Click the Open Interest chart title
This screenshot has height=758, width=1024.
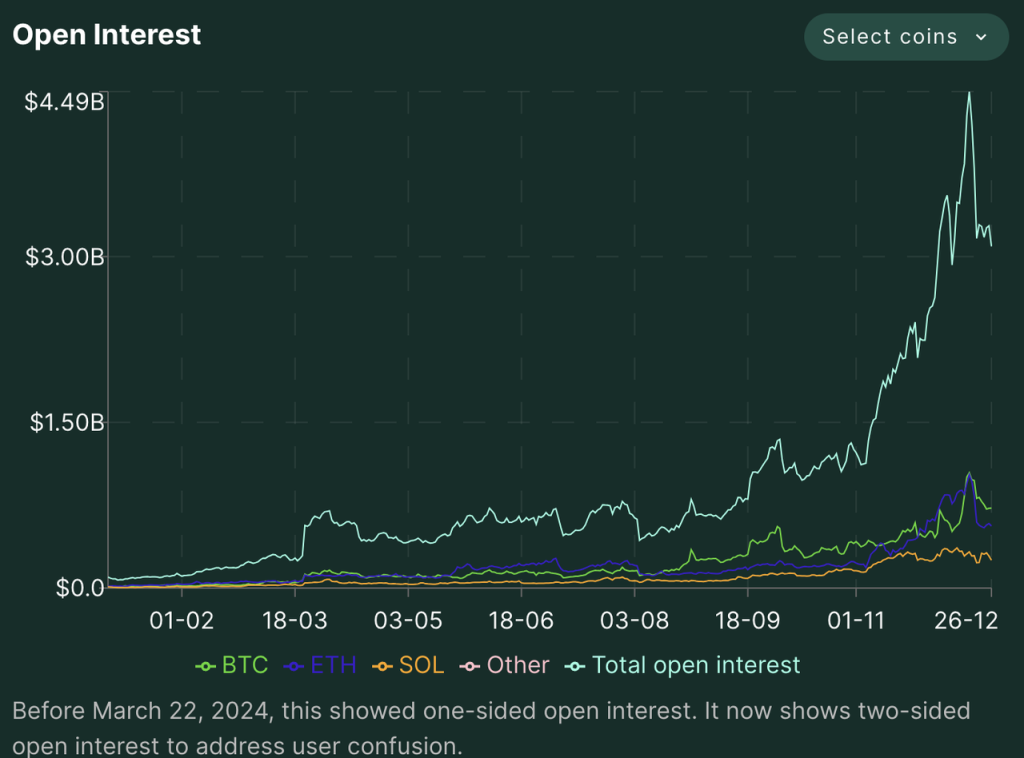107,35
